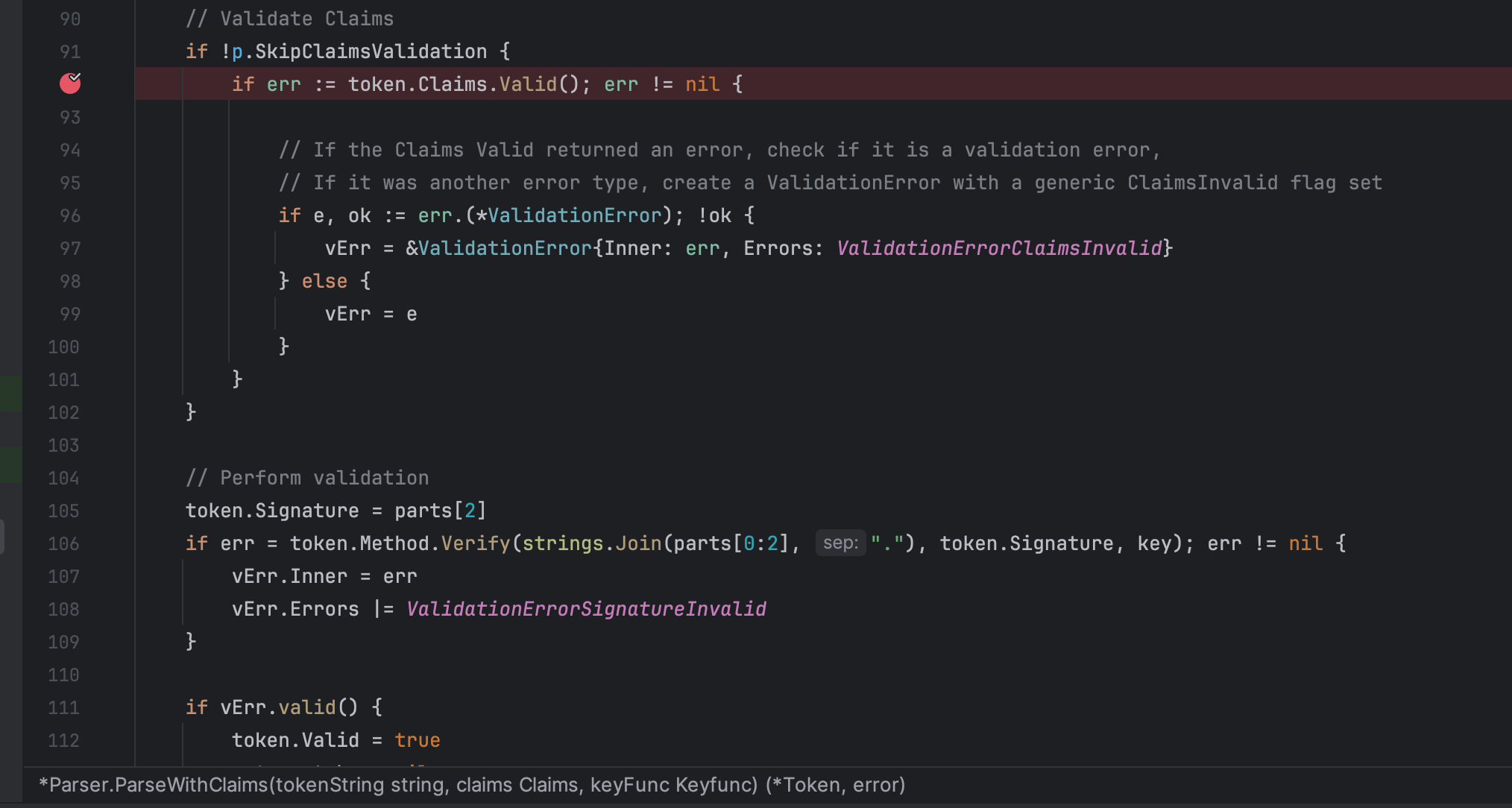Click the 'nil' keyword on line 92
Image resolution: width=1512 pixels, height=808 pixels.
point(702,84)
